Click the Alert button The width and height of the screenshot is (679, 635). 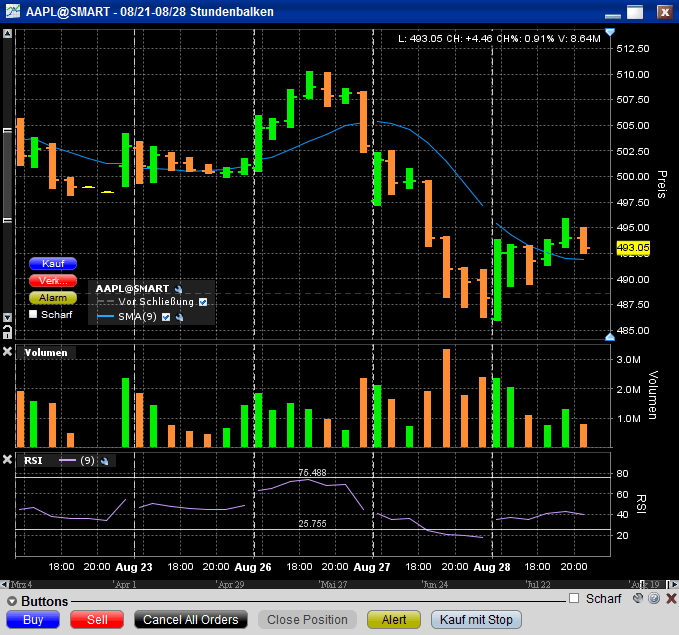[394, 619]
